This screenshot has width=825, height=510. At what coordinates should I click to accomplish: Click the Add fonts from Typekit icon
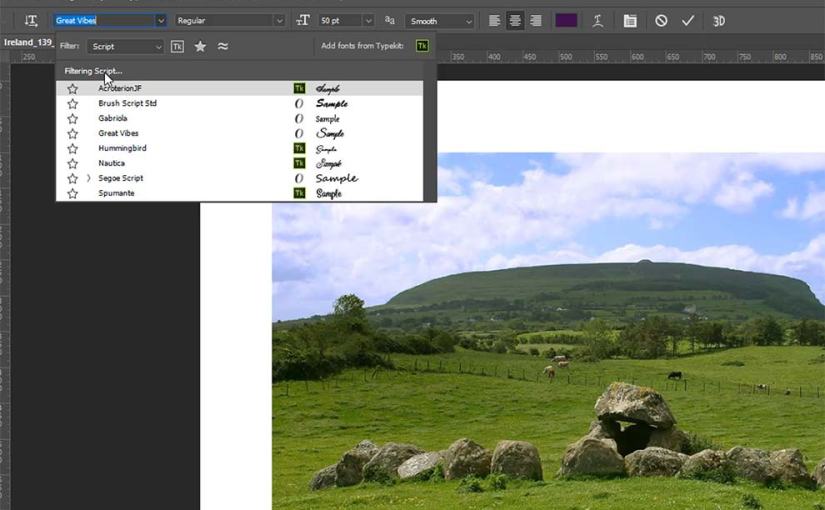point(422,46)
